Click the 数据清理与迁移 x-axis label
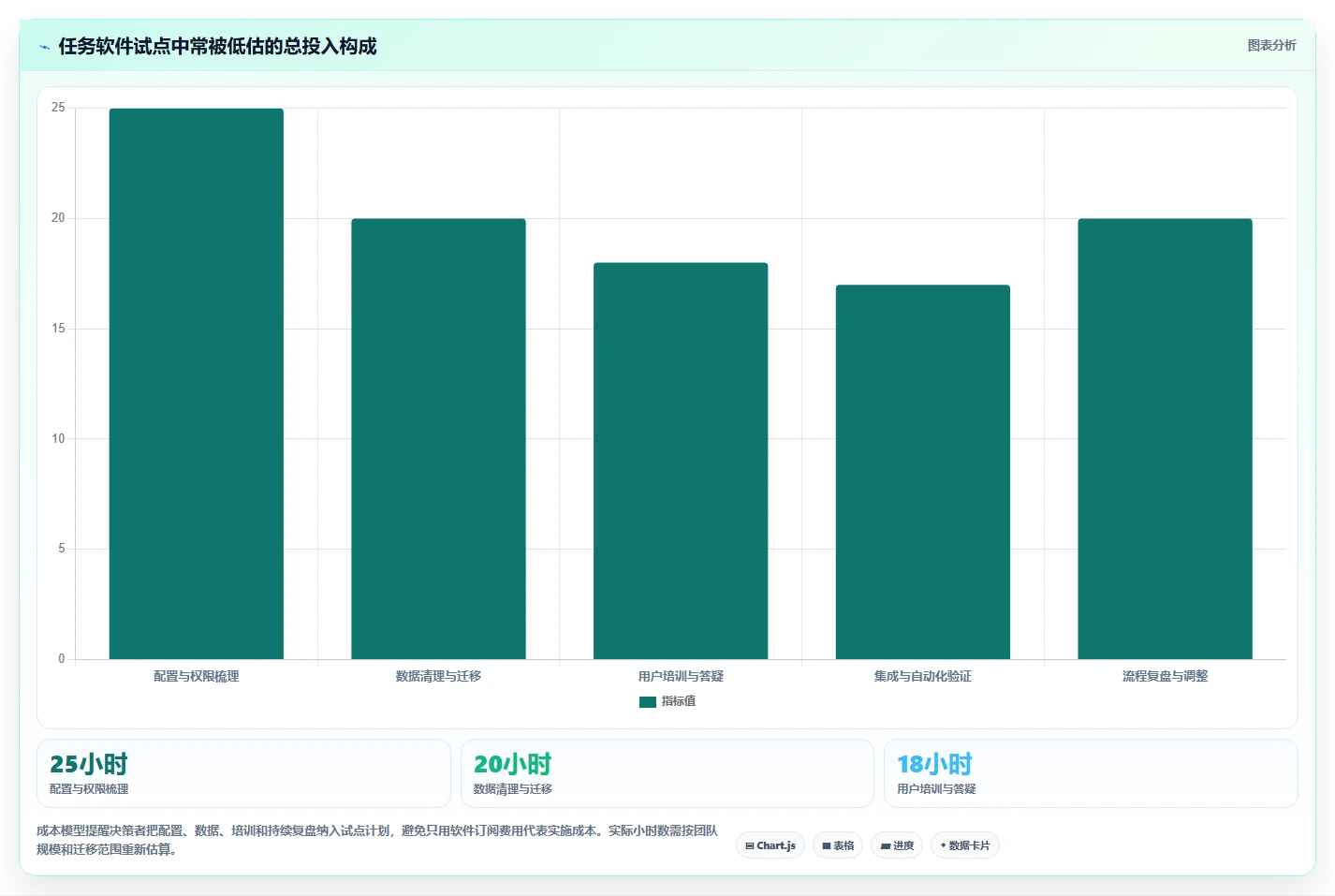 point(438,676)
